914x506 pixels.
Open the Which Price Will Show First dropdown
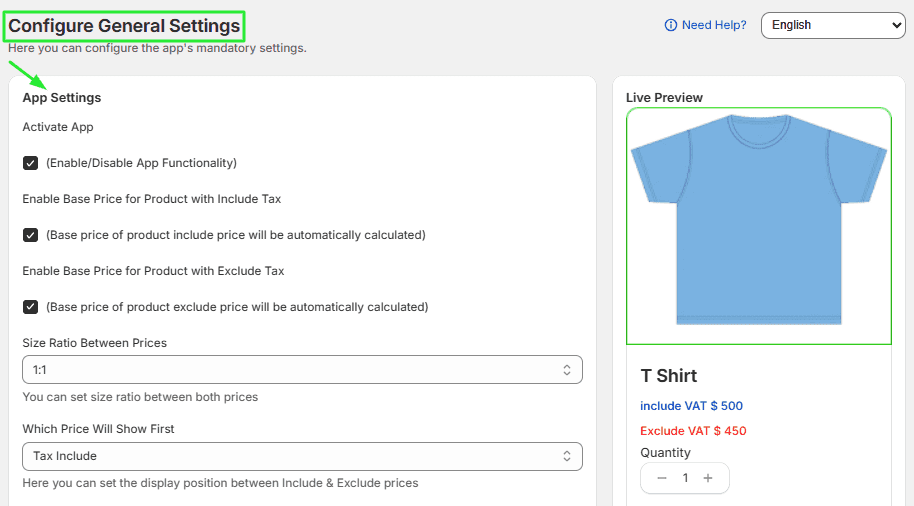pyautogui.click(x=303, y=456)
